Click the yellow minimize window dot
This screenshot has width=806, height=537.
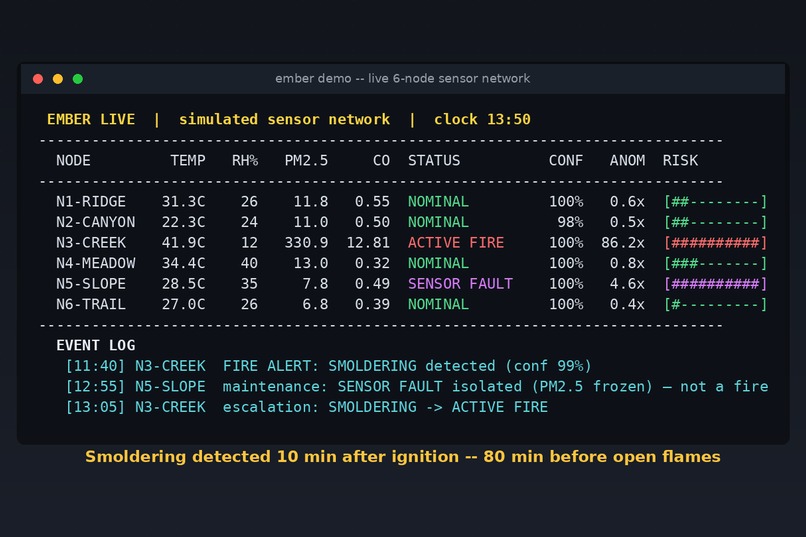pos(58,79)
